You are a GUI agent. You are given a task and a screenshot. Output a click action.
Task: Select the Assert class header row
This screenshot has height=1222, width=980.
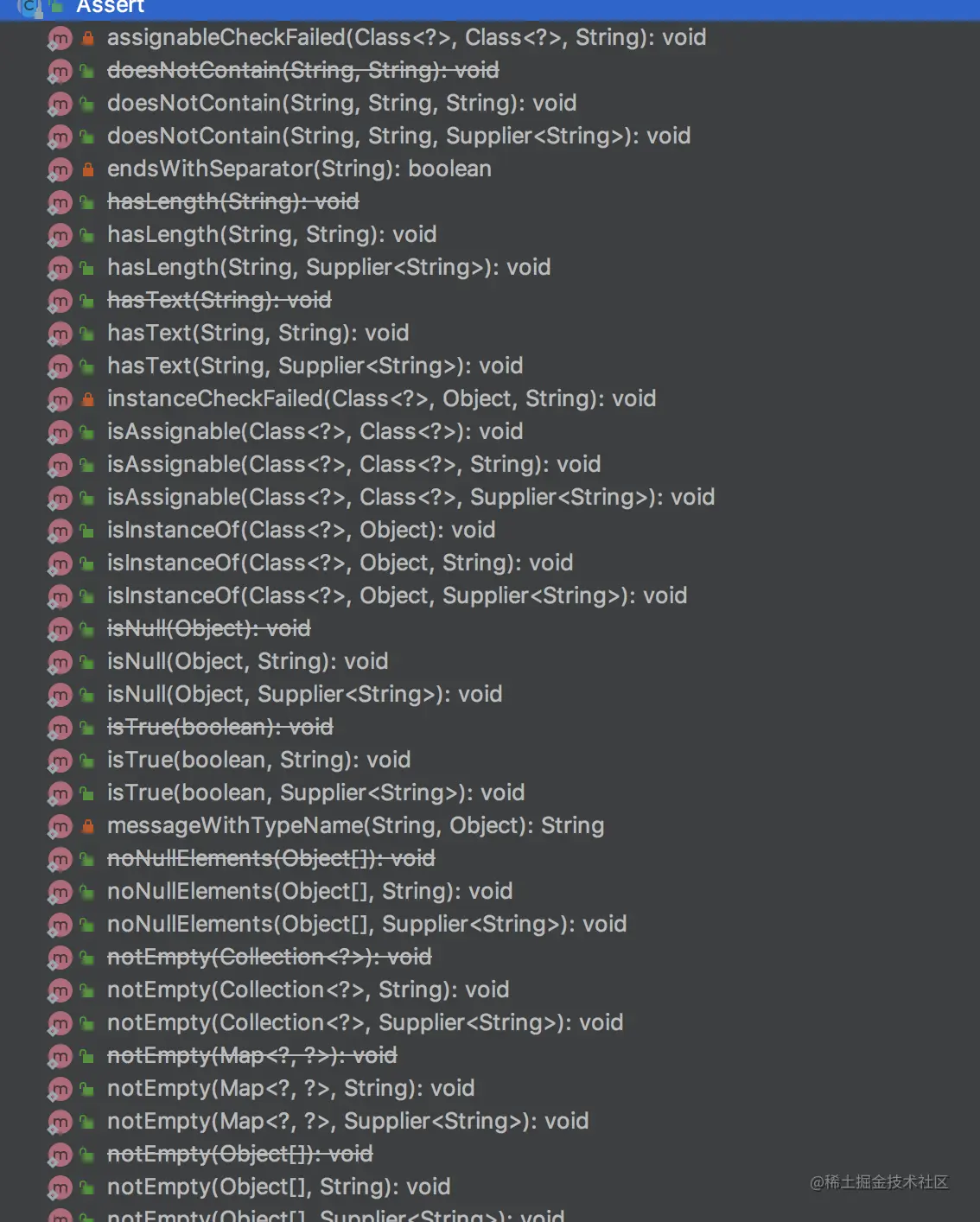tap(490, 9)
